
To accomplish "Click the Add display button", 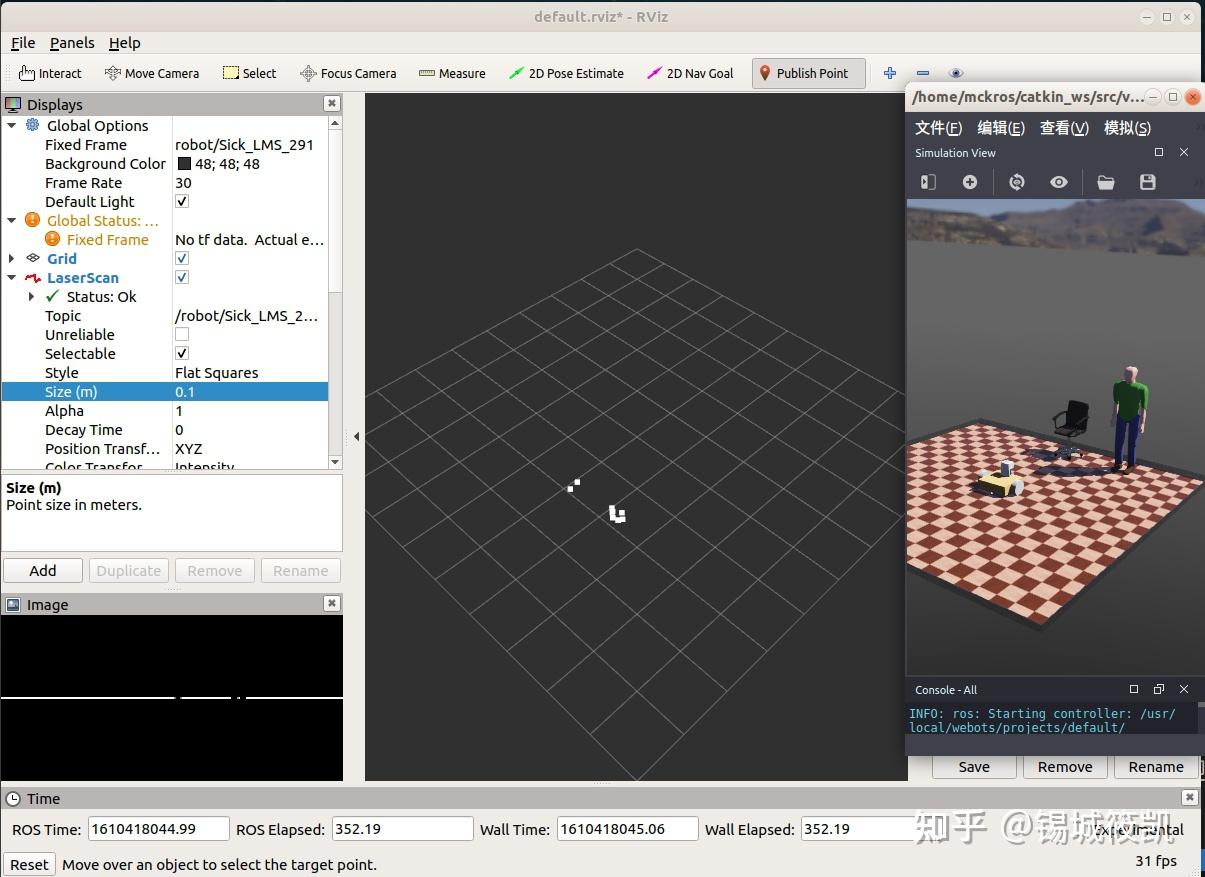I will click(x=43, y=570).
